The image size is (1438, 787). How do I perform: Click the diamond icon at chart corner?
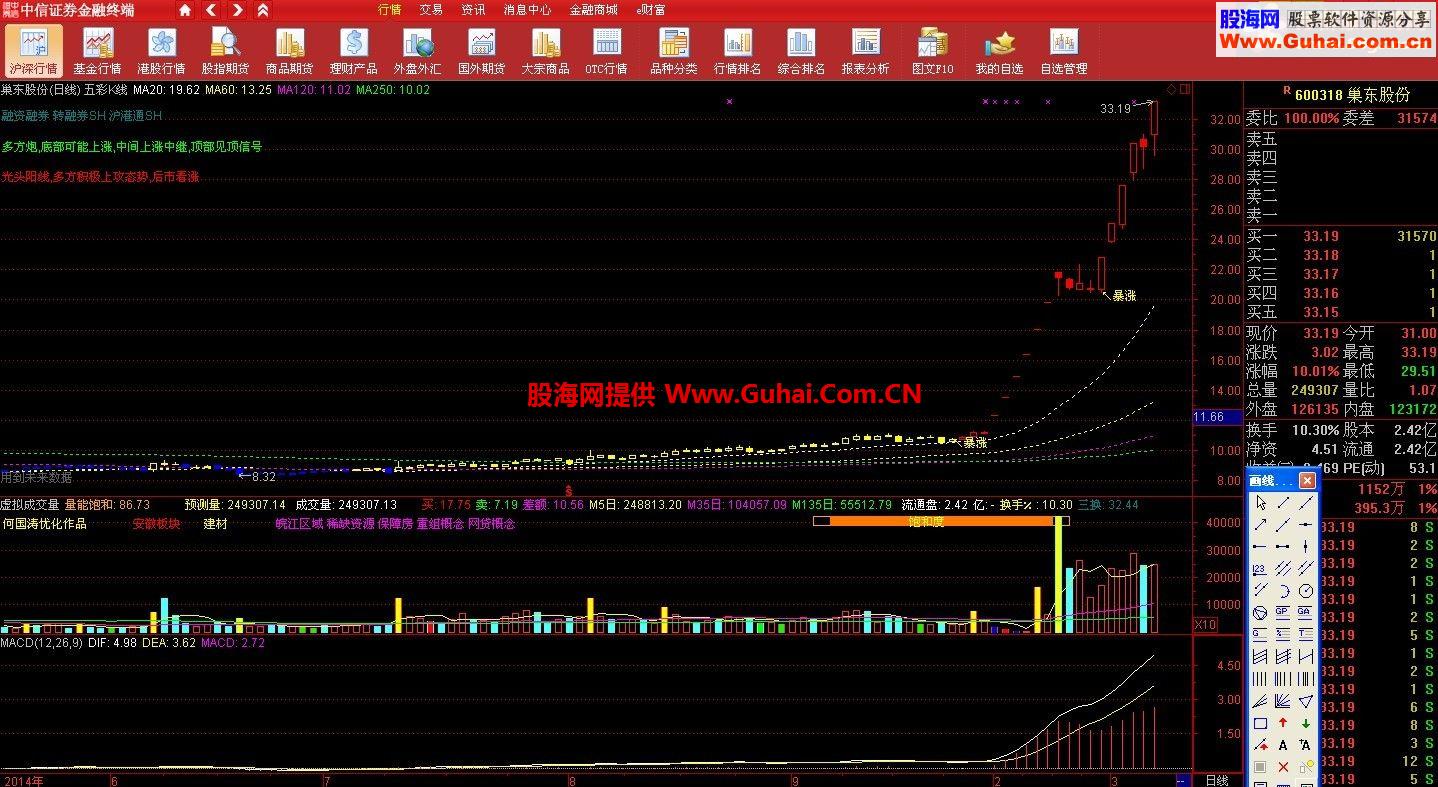click(1171, 90)
